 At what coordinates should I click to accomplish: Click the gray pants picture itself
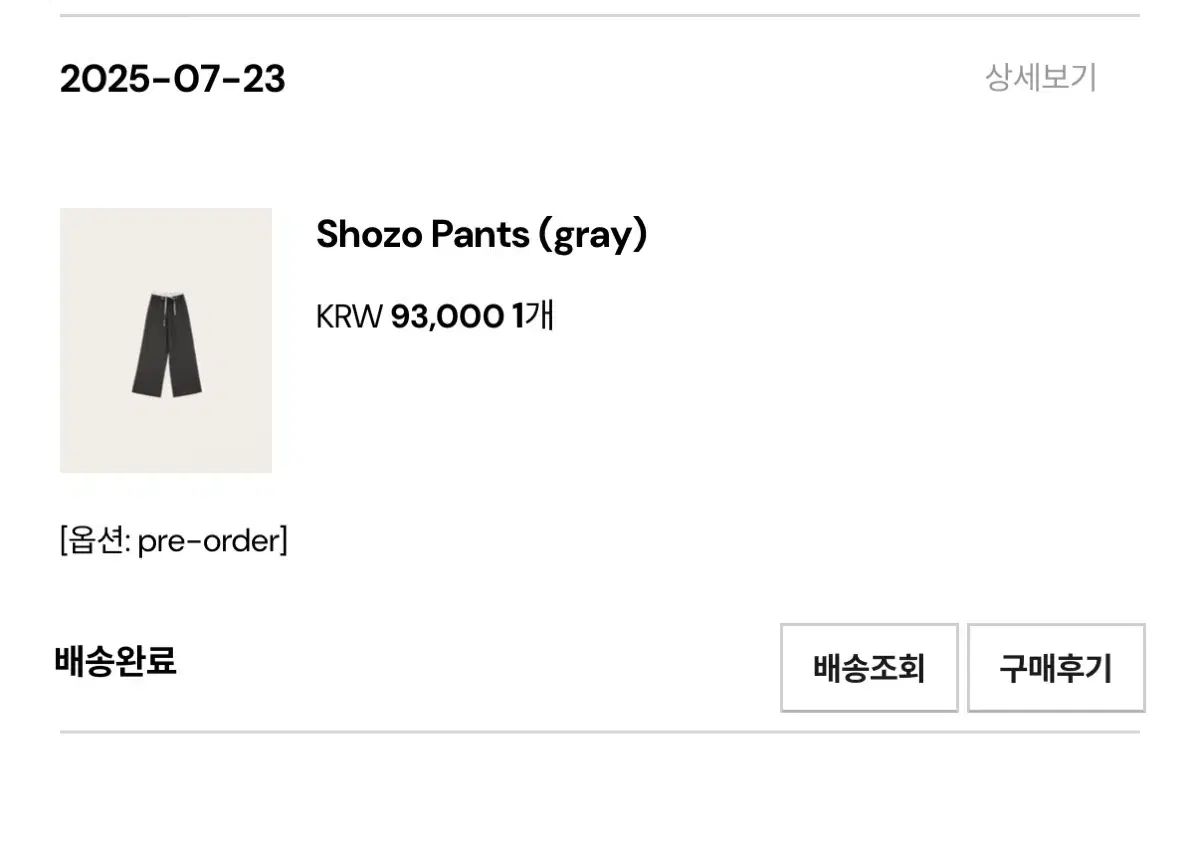[166, 345]
